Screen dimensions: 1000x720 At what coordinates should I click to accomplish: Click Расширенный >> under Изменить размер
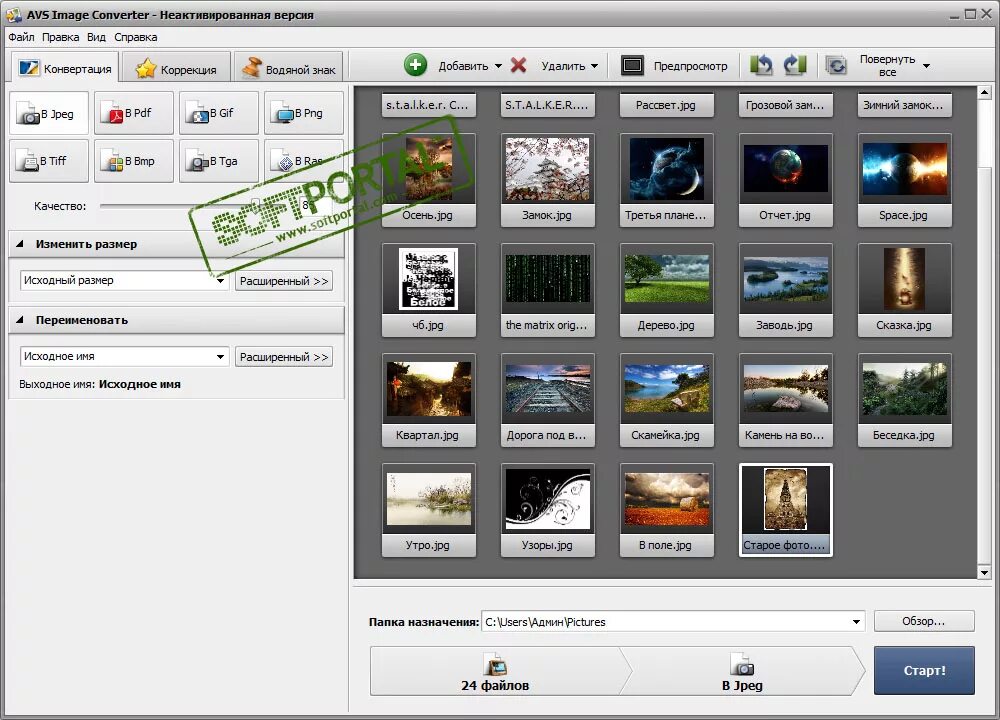pyautogui.click(x=284, y=281)
